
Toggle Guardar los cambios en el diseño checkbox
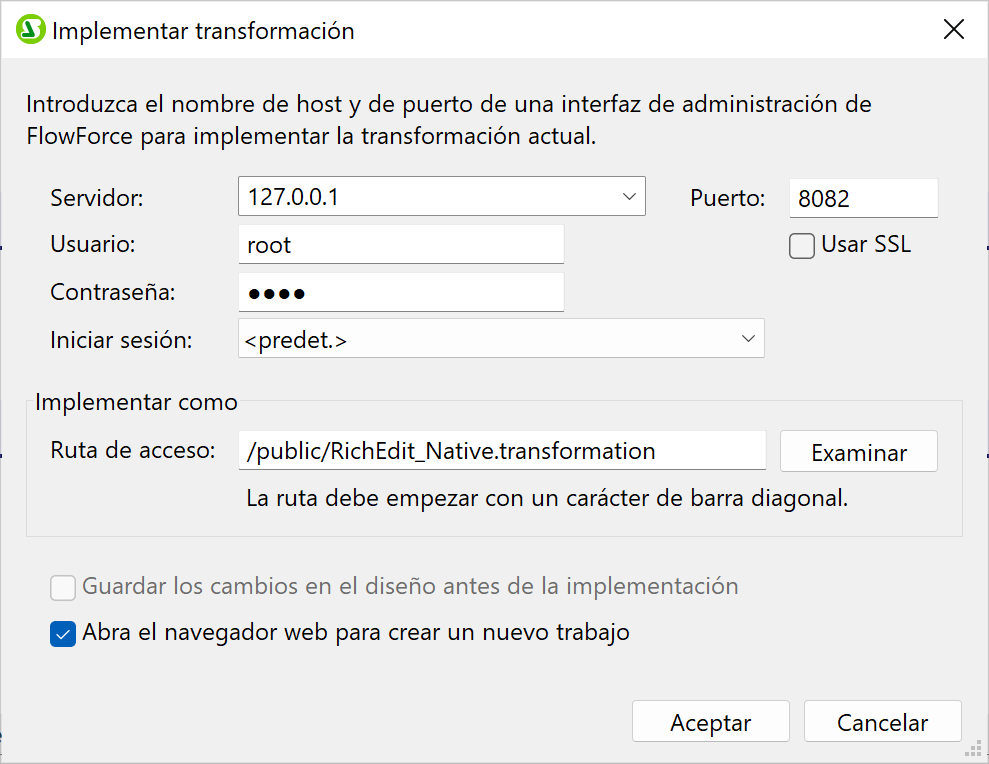[63, 587]
